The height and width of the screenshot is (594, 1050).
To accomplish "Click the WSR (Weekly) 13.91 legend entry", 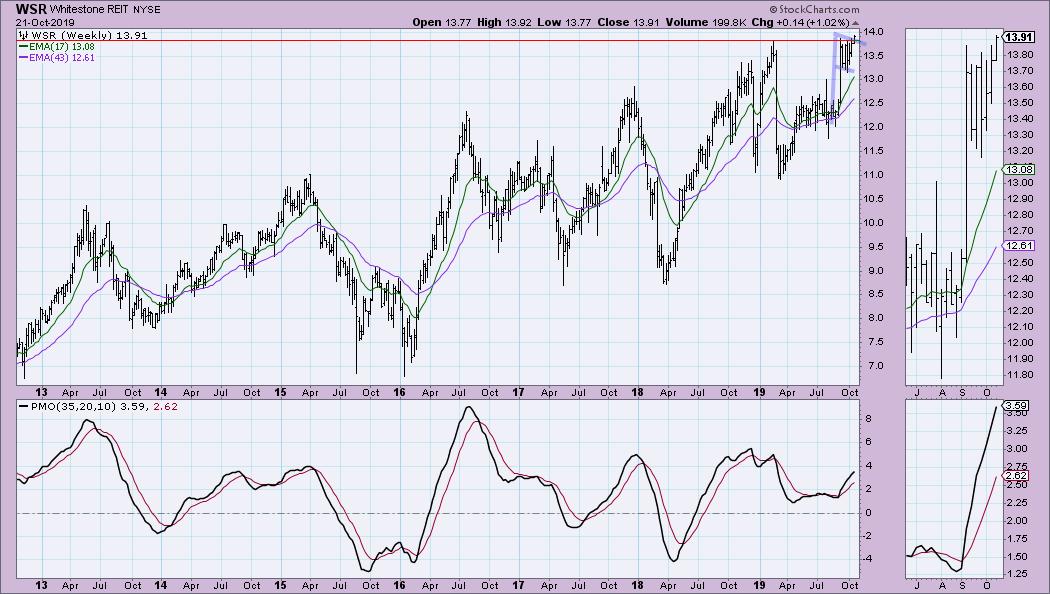I will pos(88,35).
